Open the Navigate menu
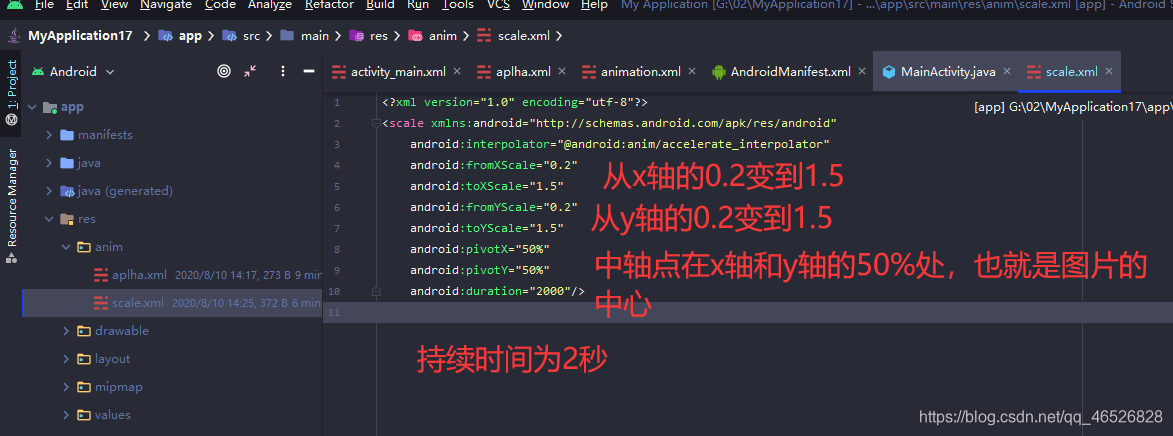Image resolution: width=1173 pixels, height=436 pixels. coord(165,4)
